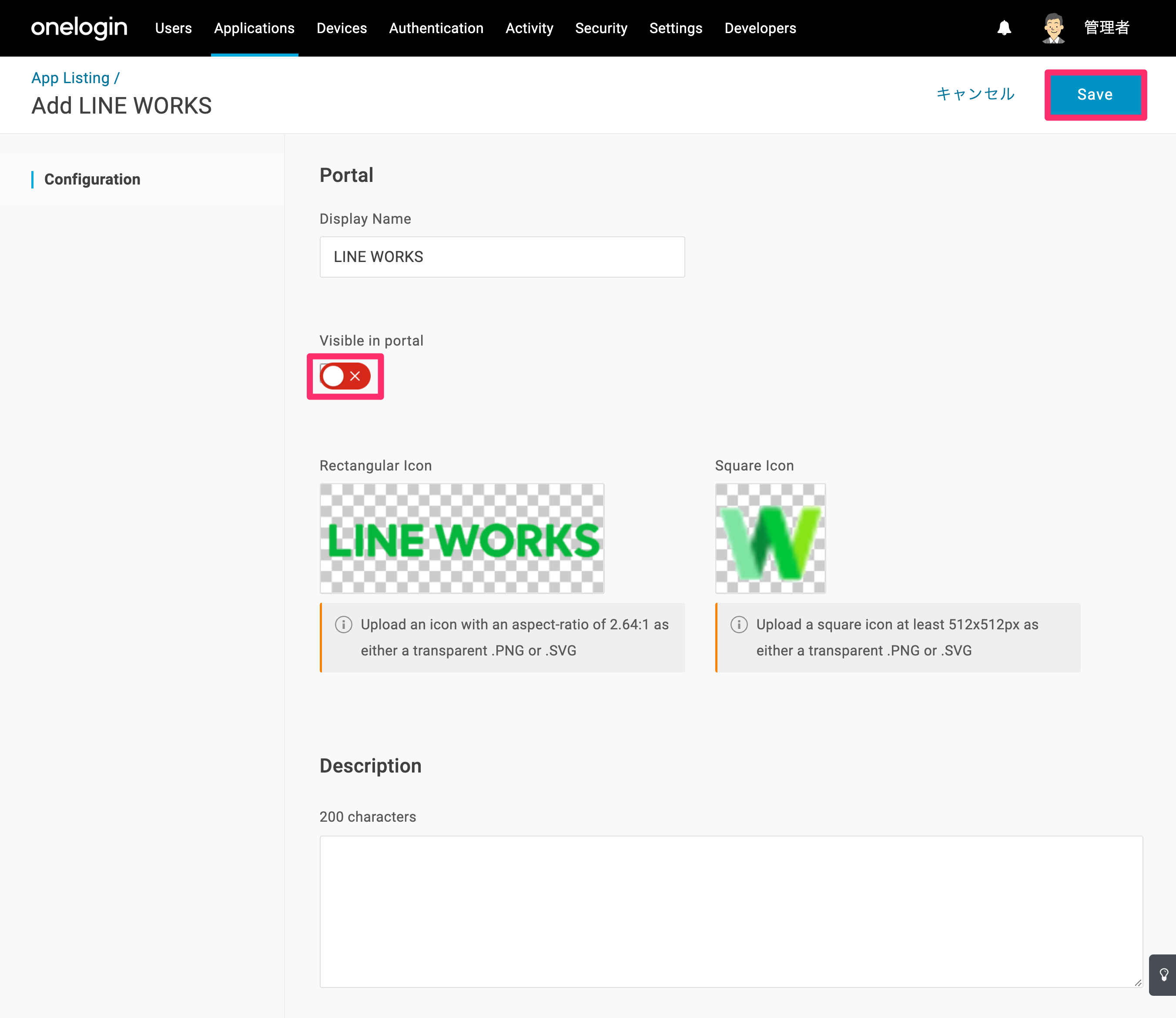Viewport: 1176px width, 1018px height.
Task: Click the LINE WORKS rectangular icon image
Action: [x=462, y=538]
